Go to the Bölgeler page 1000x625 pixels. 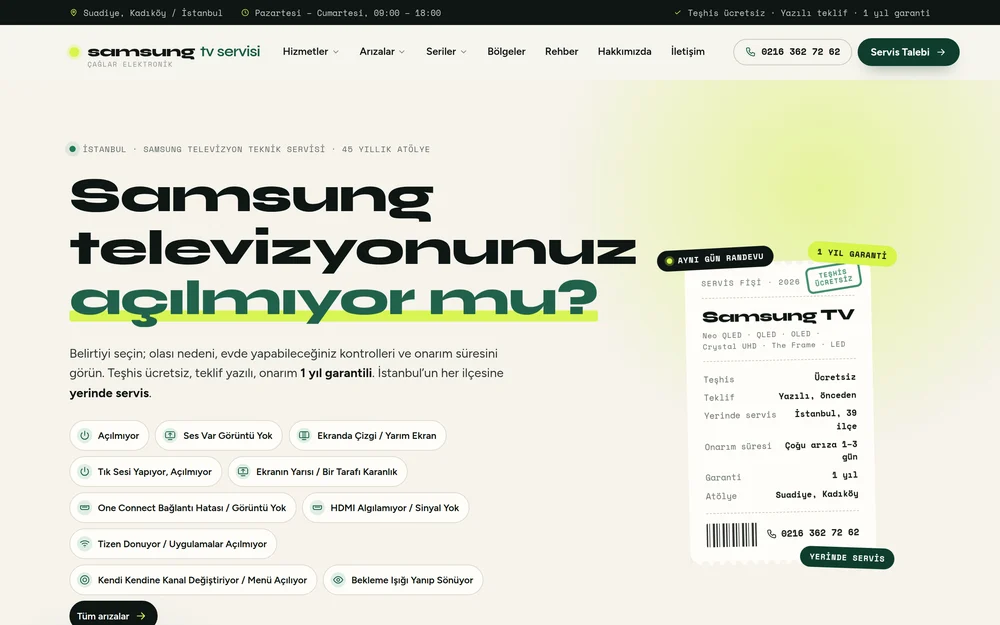coord(506,52)
